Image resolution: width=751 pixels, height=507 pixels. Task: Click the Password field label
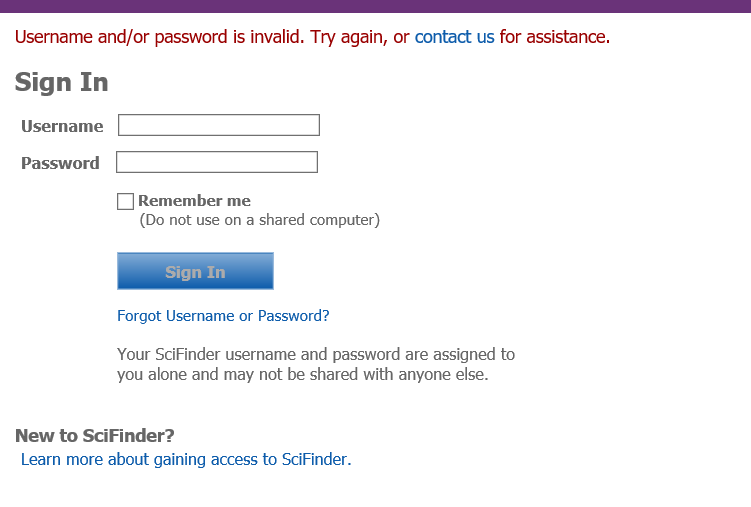coord(60,163)
